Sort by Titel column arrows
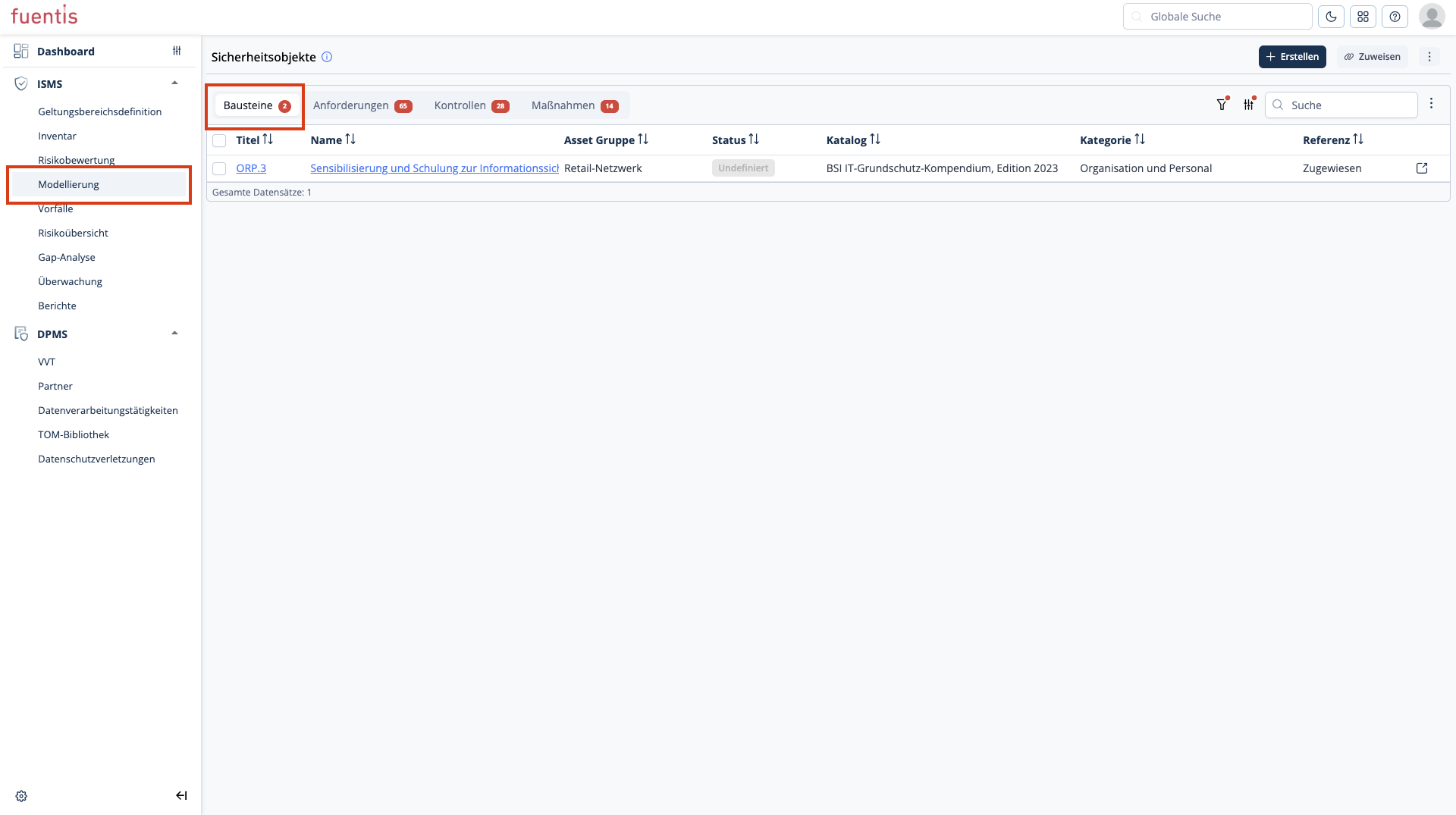Viewport: 1456px width, 815px height. (268, 139)
